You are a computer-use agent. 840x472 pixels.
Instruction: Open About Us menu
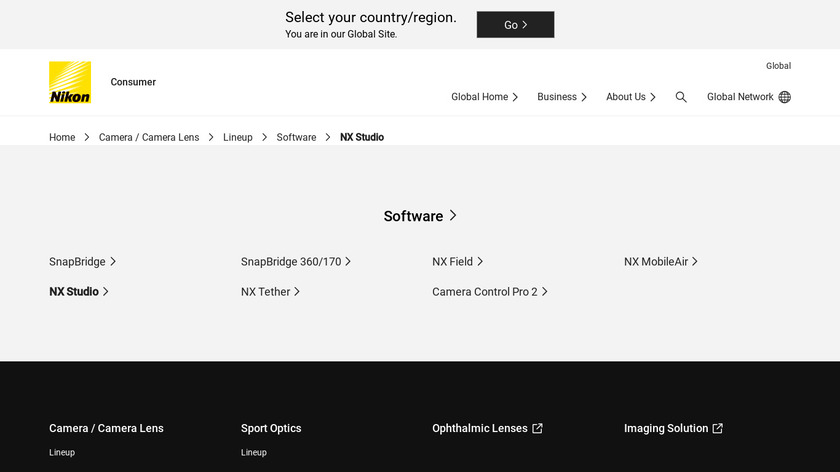[x=631, y=97]
